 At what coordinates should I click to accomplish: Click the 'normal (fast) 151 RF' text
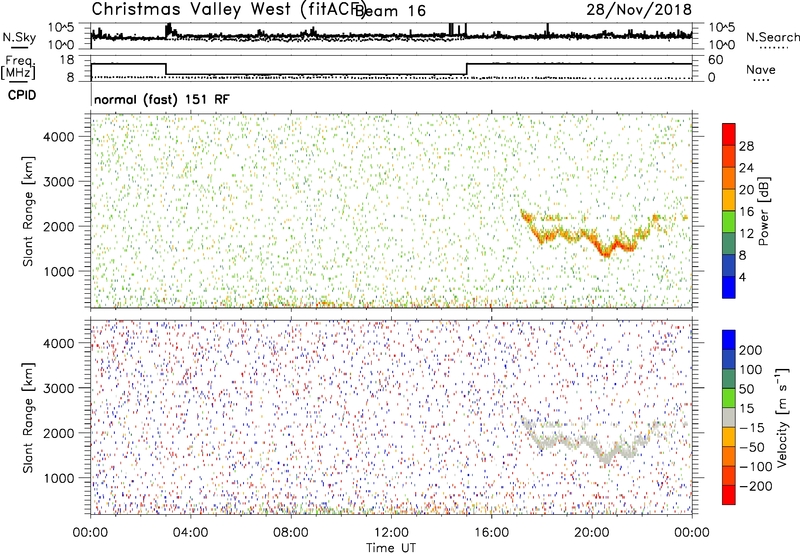tap(162, 99)
